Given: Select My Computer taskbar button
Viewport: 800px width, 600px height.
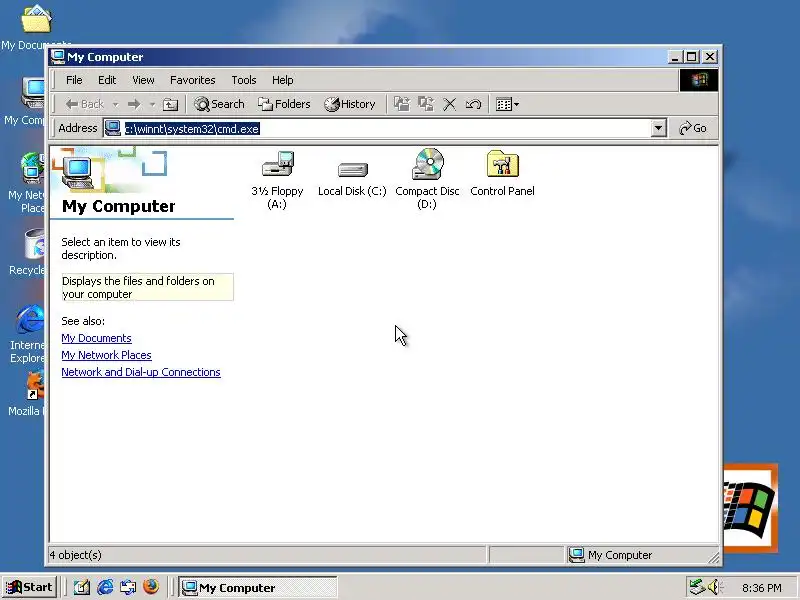Looking at the screenshot, I should pyautogui.click(x=258, y=587).
